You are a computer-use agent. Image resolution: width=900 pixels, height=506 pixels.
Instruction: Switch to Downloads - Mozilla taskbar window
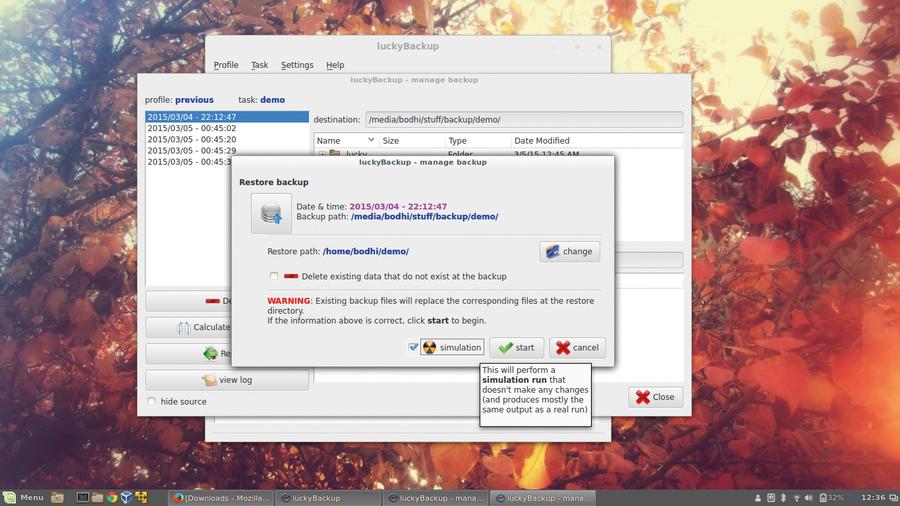tap(222, 498)
